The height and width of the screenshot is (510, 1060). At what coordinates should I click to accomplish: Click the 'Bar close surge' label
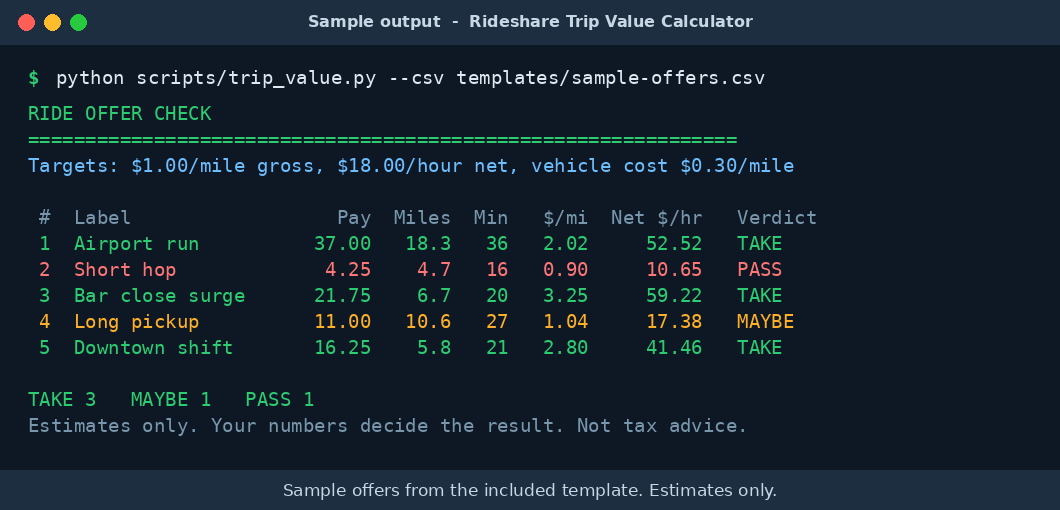160,296
